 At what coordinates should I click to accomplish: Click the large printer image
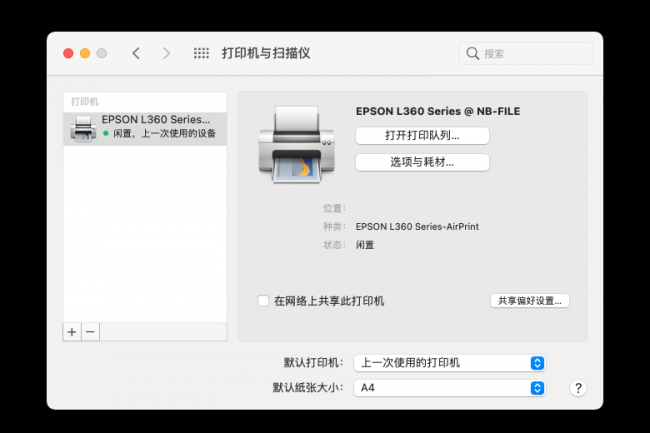pos(296,144)
